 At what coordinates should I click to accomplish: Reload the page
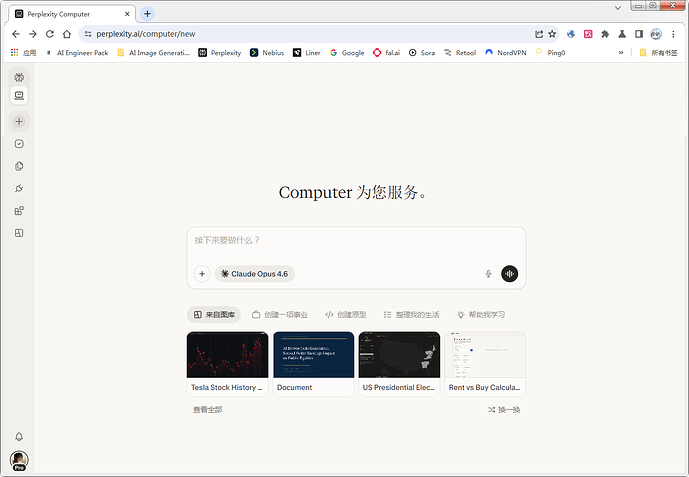click(x=50, y=34)
